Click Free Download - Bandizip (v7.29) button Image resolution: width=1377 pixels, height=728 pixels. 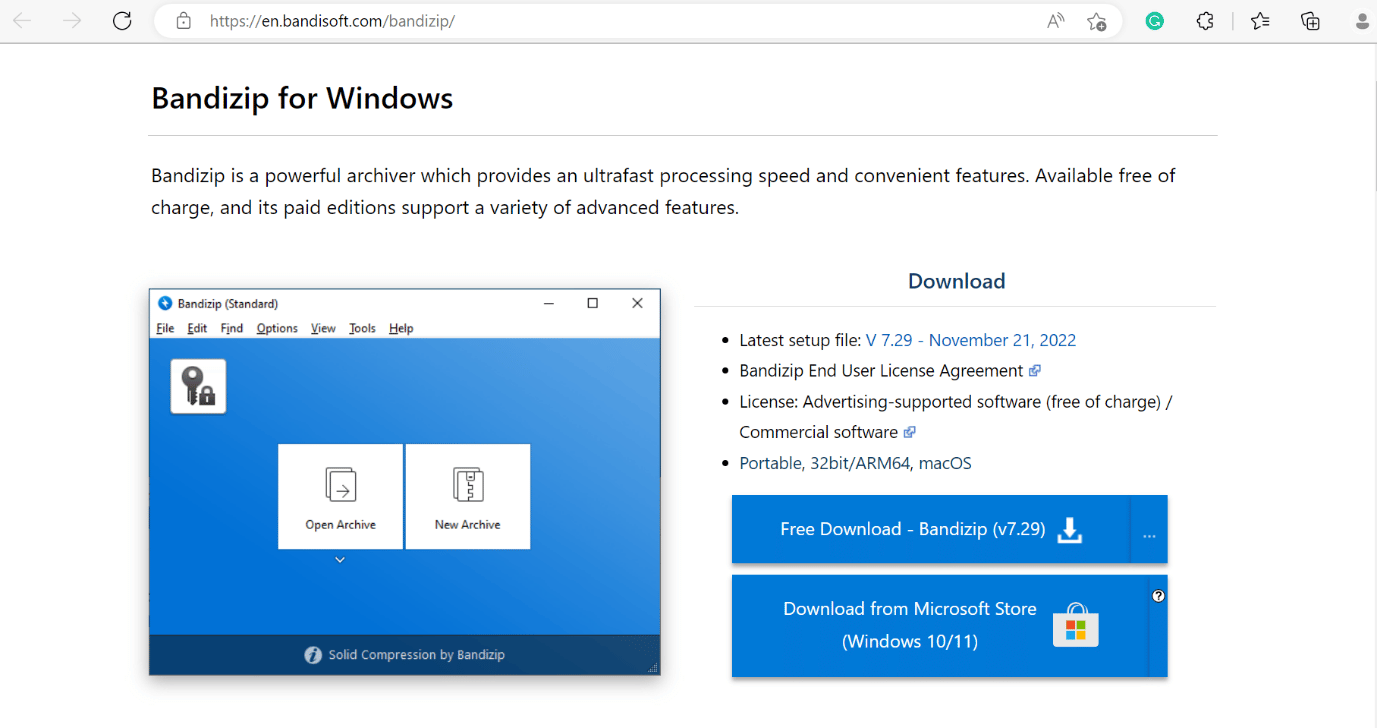click(931, 529)
